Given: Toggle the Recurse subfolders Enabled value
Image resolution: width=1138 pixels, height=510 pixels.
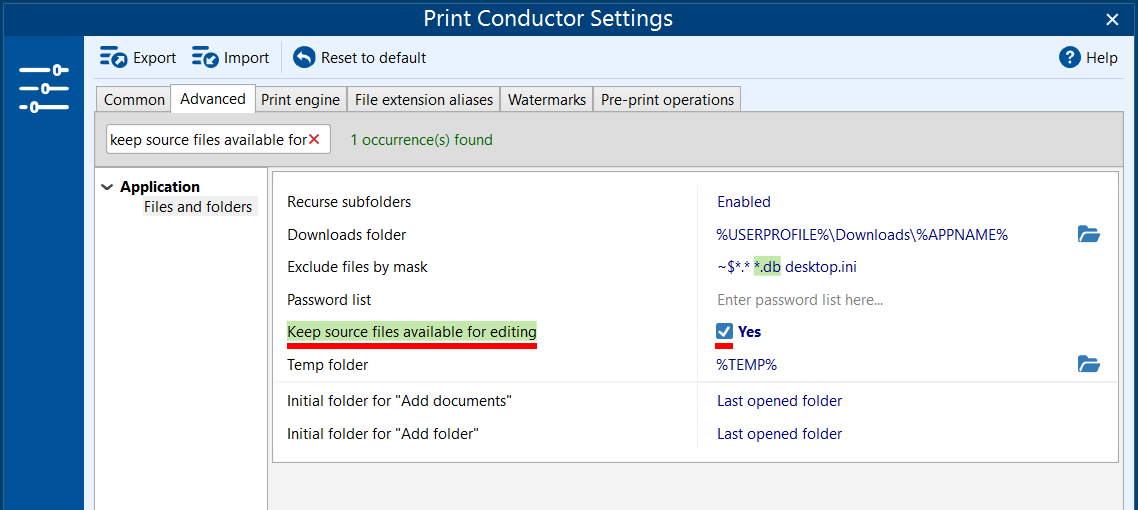Looking at the screenshot, I should point(743,202).
